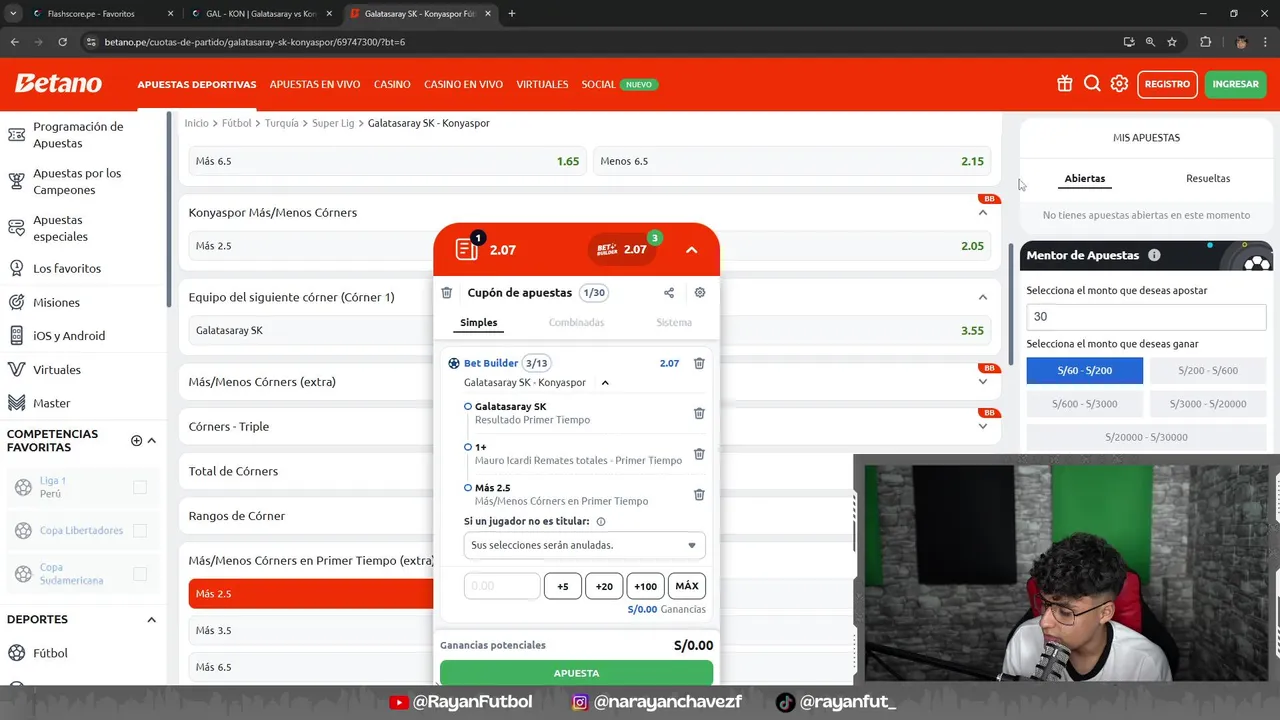Select Más 6.5 odds 1.65

(x=387, y=161)
